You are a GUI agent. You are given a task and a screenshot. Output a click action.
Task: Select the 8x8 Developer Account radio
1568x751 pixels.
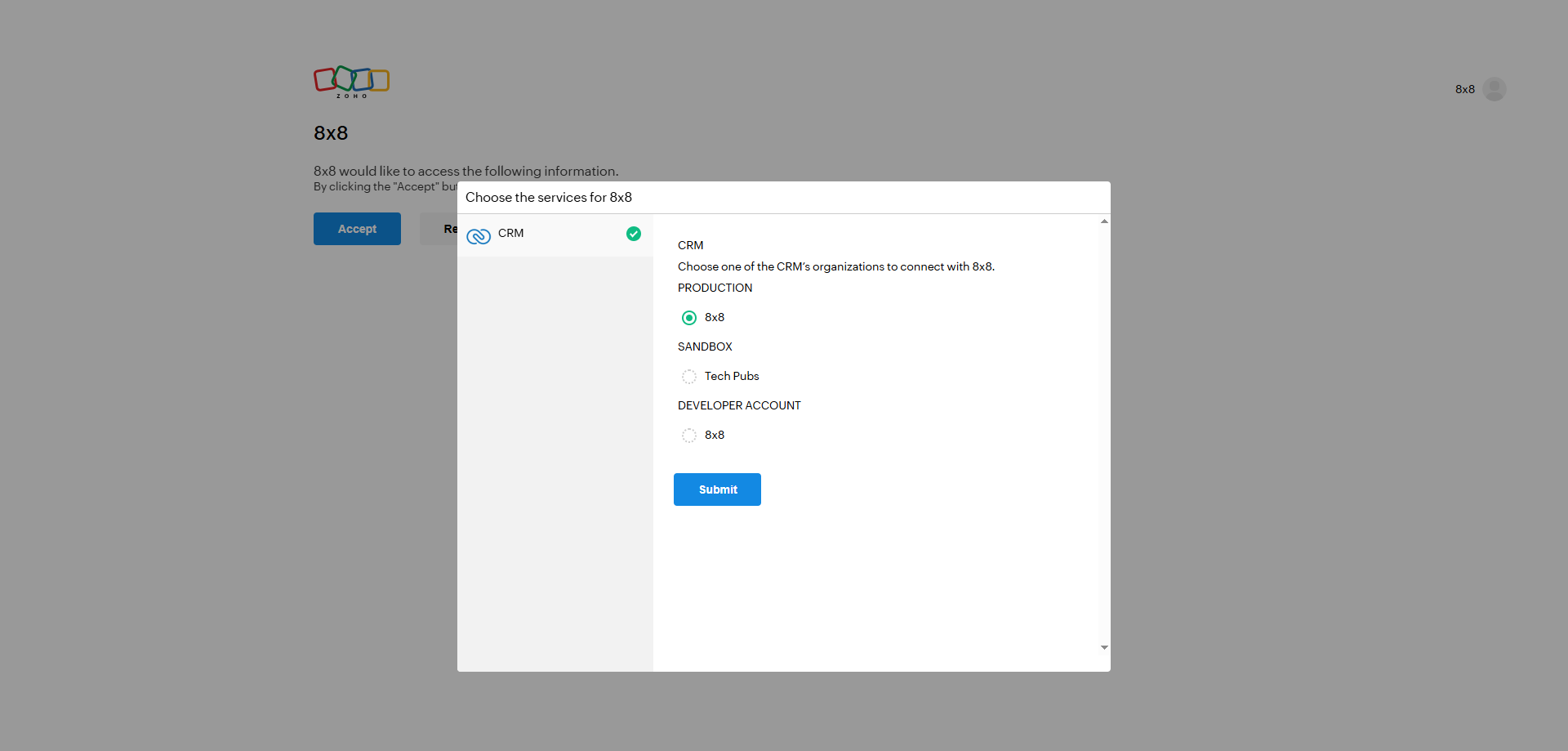pos(689,436)
